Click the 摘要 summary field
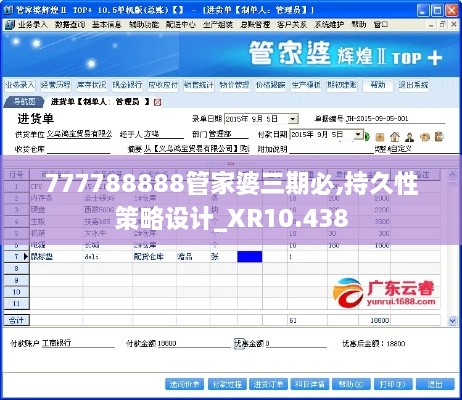Image resolution: width=462 pixels, height=400 pixels. (x=197, y=149)
